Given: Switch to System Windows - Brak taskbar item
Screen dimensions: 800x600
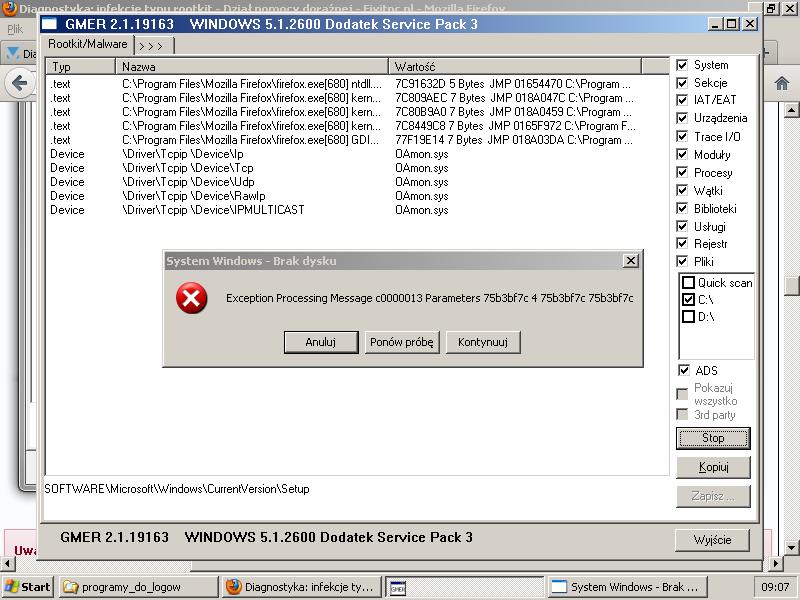Looking at the screenshot, I should point(628,587).
